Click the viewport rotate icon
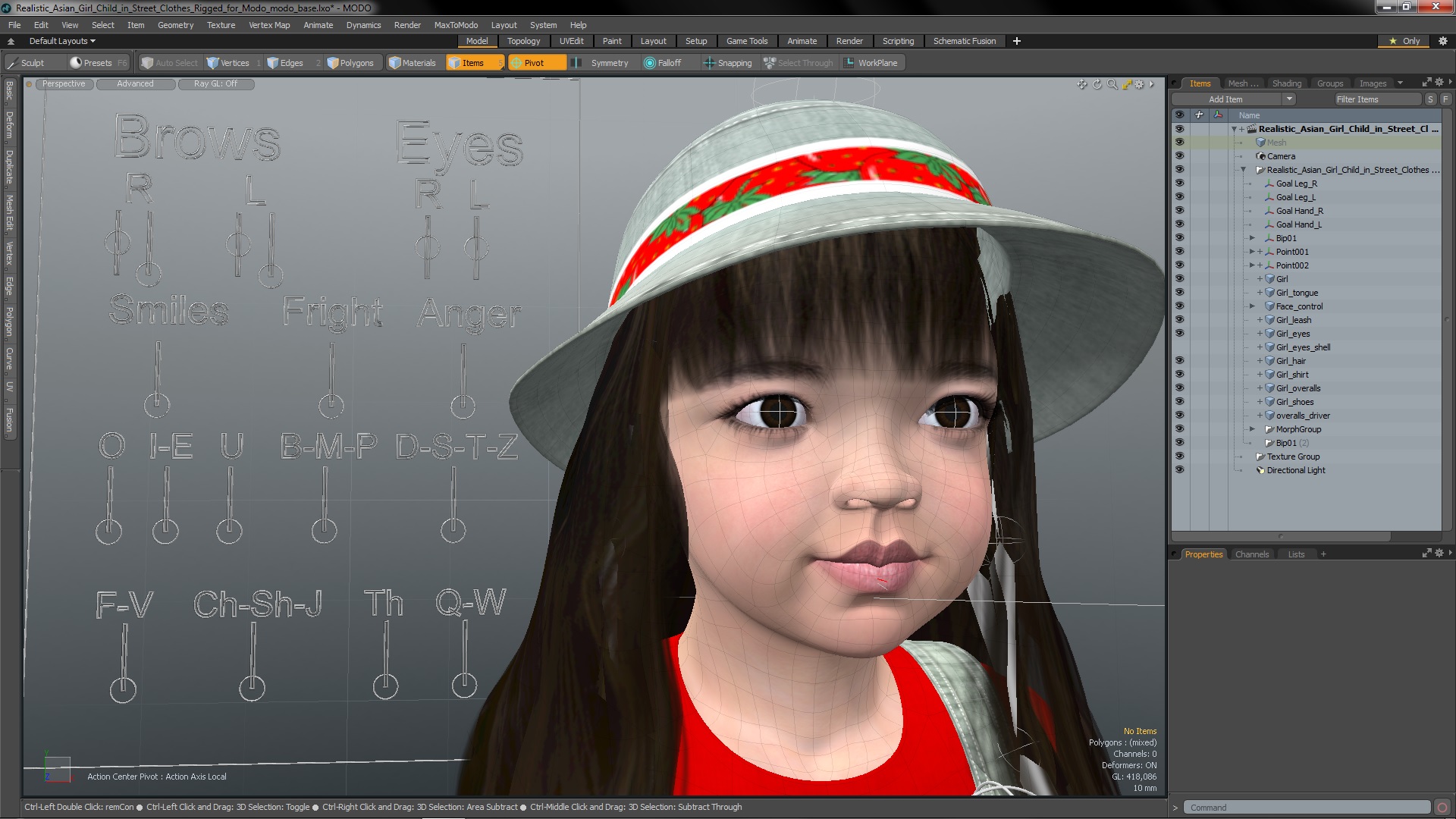The width and height of the screenshot is (1456, 819). (x=1097, y=84)
